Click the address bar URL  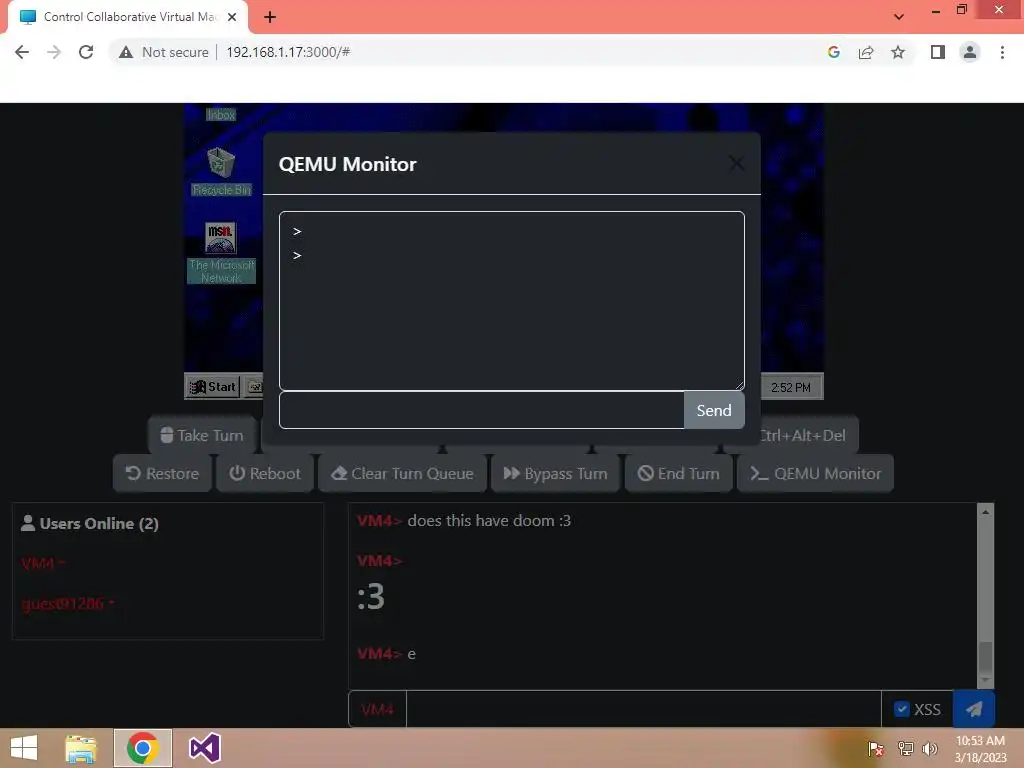point(288,52)
